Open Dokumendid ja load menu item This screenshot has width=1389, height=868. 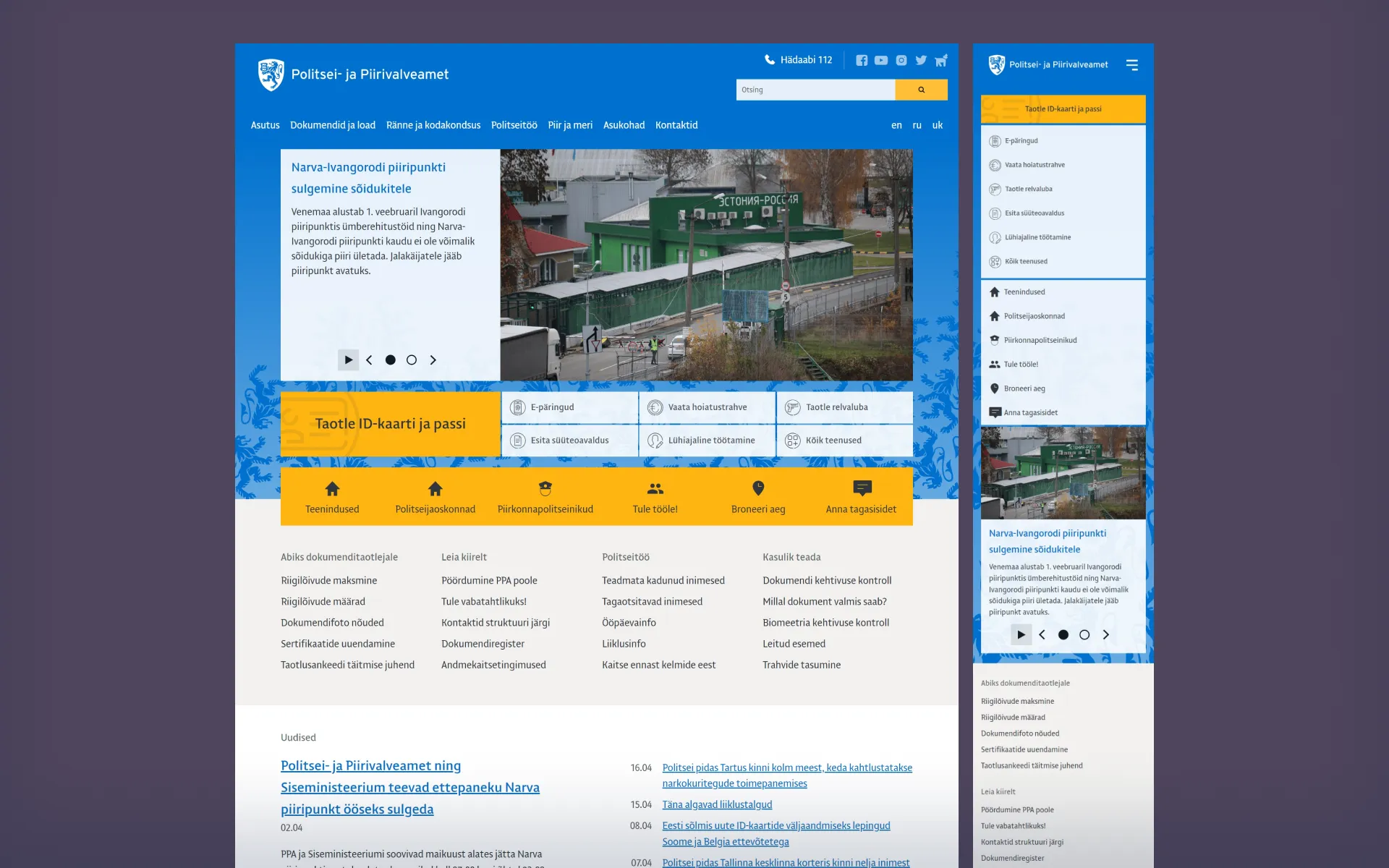tap(332, 125)
